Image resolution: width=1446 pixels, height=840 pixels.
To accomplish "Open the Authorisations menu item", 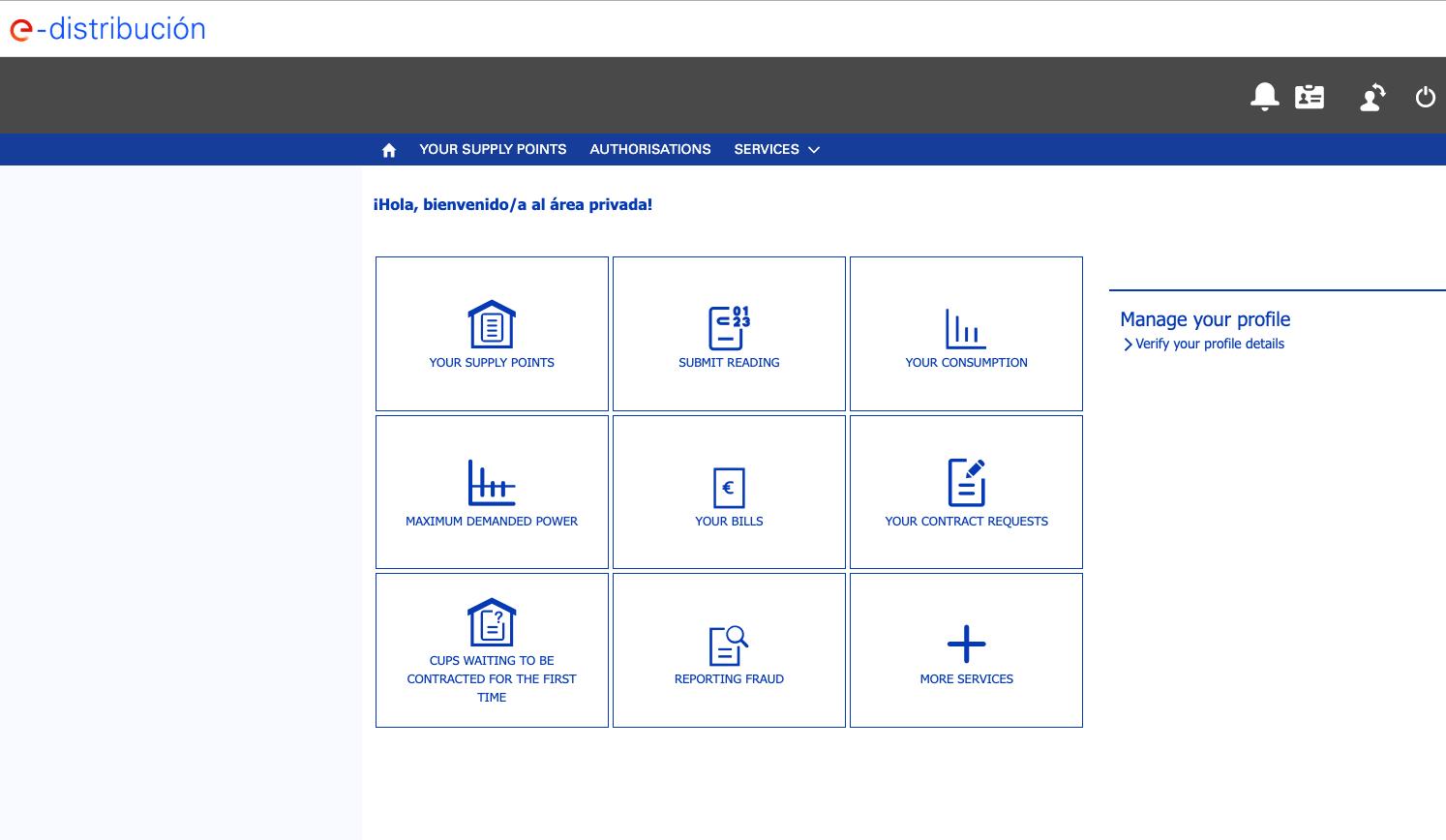I will point(650,149).
